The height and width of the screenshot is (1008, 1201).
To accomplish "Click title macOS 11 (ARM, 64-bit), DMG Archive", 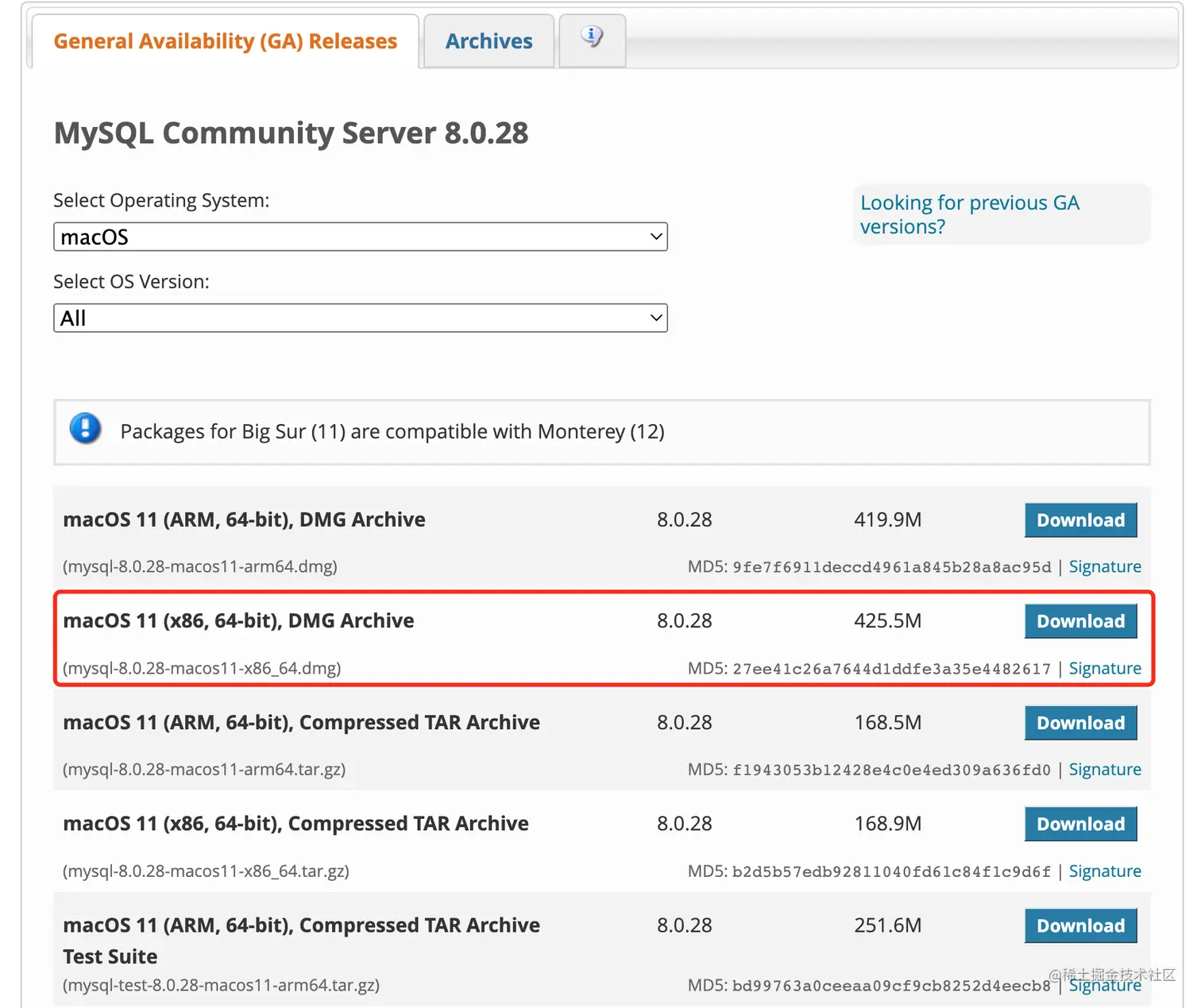I will click(244, 519).
